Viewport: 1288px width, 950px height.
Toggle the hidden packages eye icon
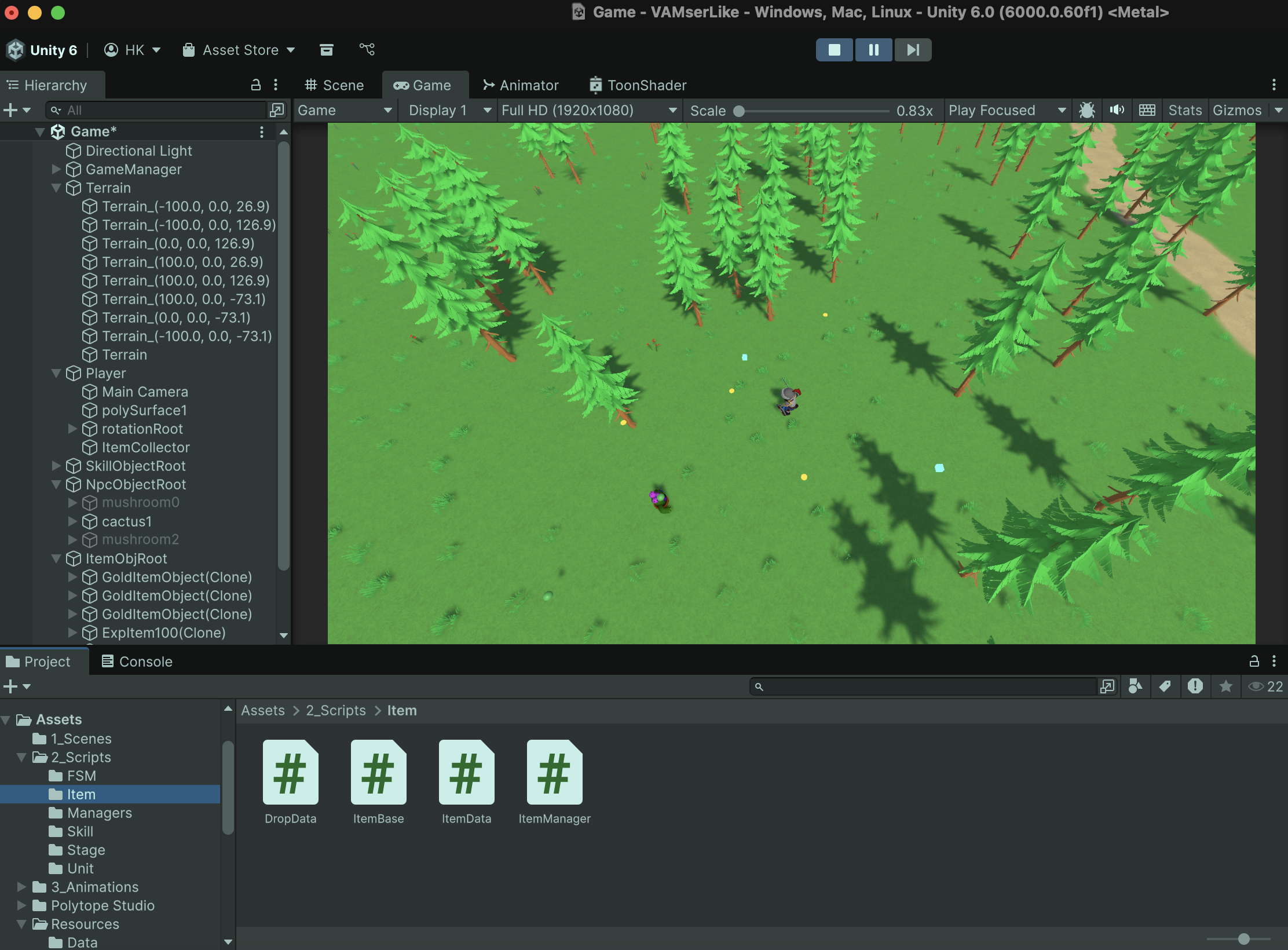1256,686
